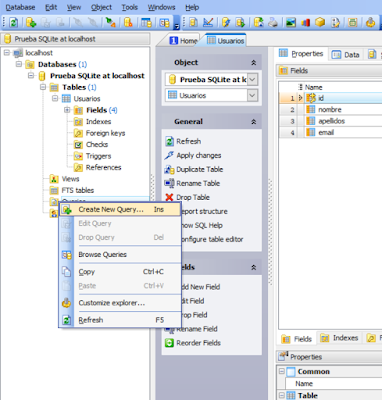This screenshot has height=400, width=382.
Task: Click the SQL script lightning toolbar icon
Action: pyautogui.click(x=226, y=23)
